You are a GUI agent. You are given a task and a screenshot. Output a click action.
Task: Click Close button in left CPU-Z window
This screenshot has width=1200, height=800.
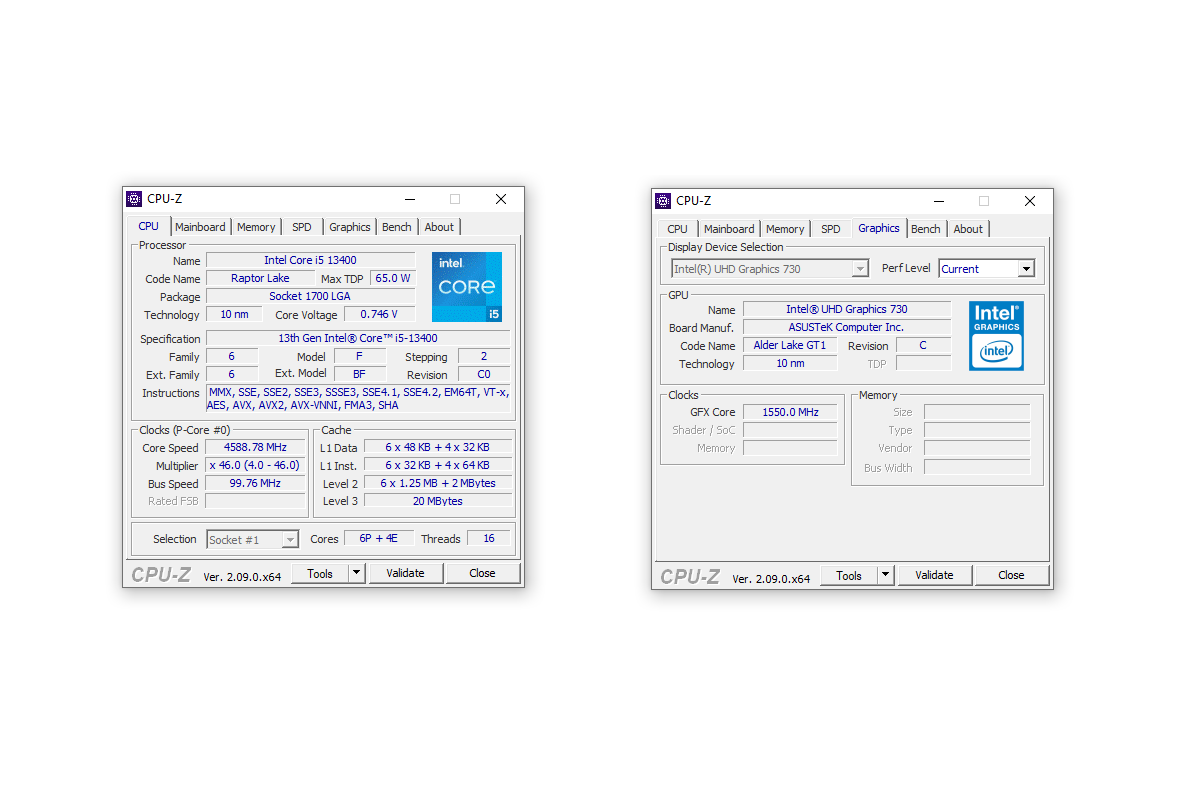point(482,573)
